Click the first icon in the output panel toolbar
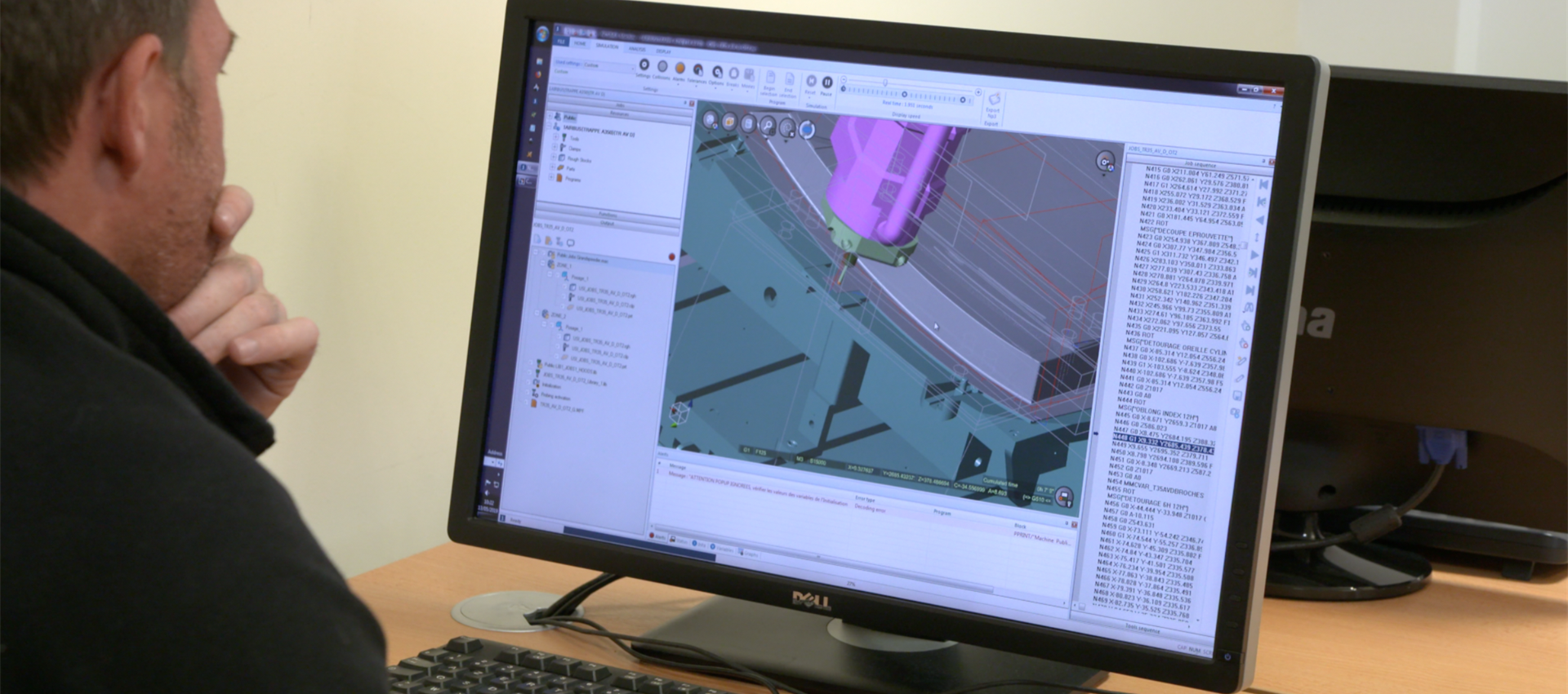1568x694 pixels. (537, 239)
